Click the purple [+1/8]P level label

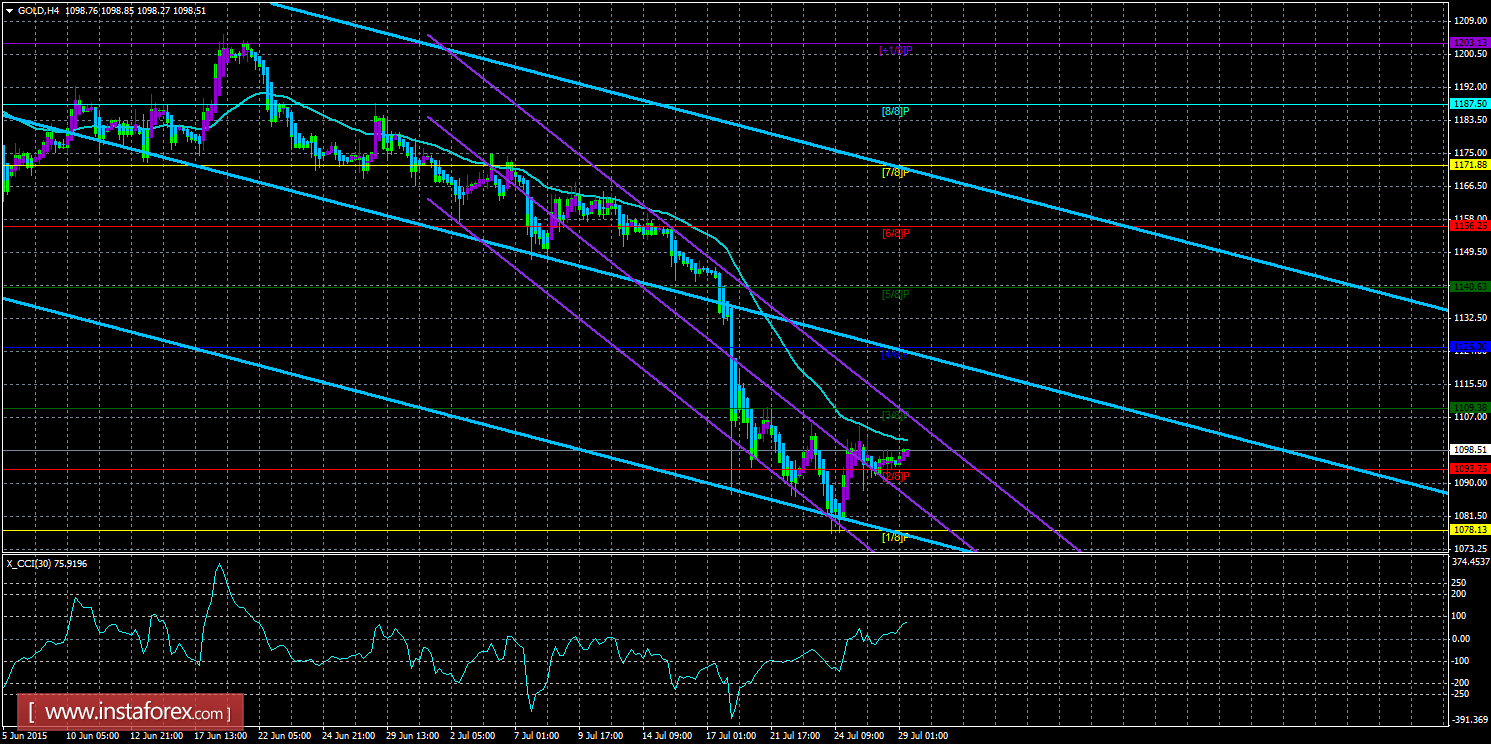(894, 50)
